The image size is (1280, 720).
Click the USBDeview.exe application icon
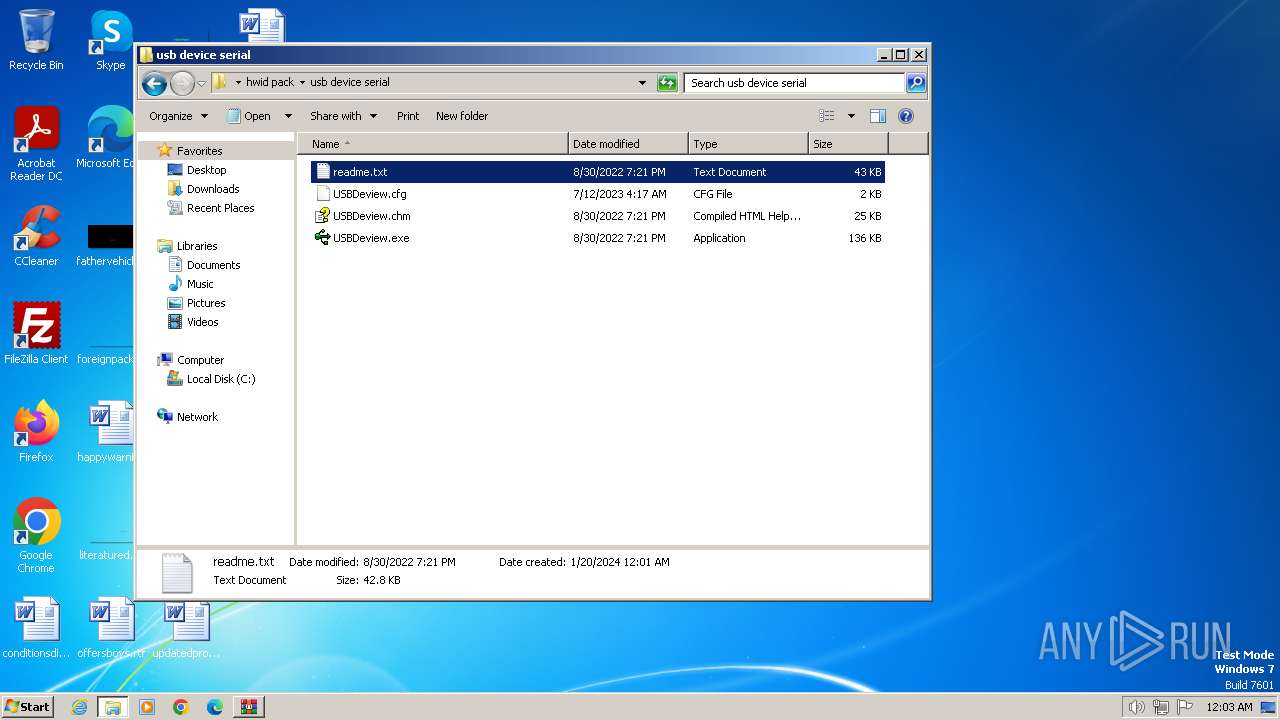coord(322,238)
